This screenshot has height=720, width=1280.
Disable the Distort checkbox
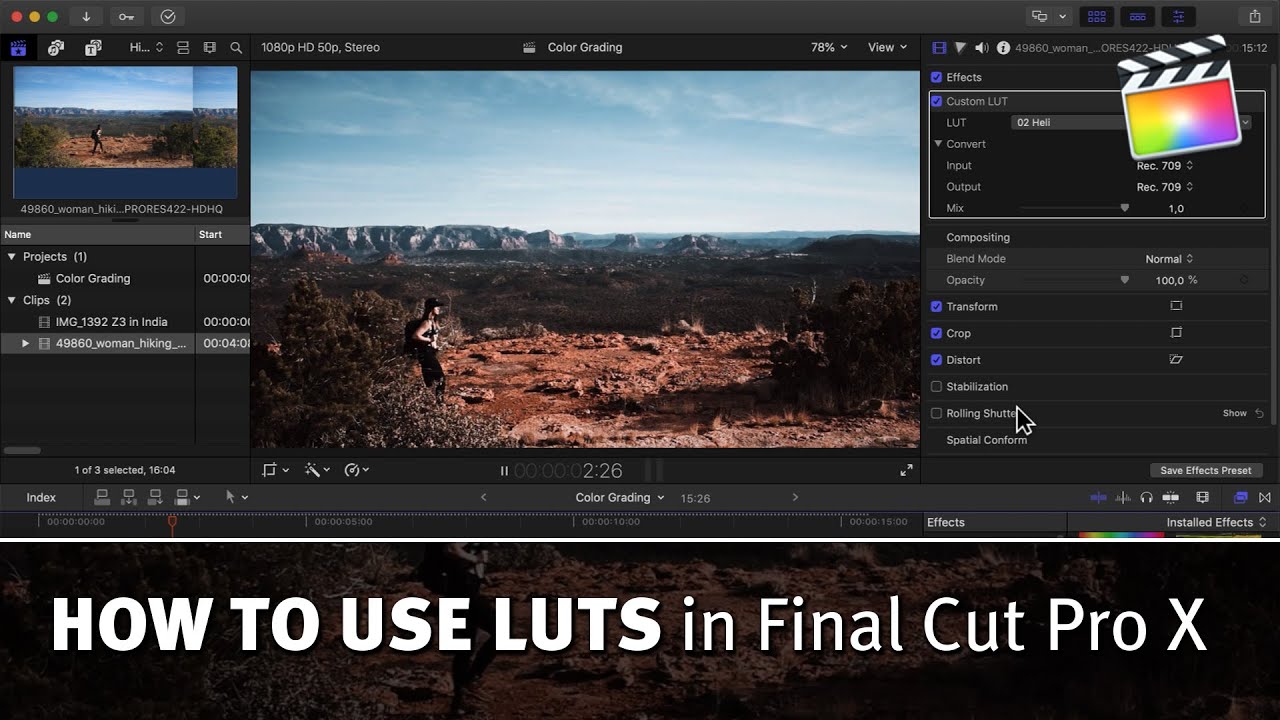937,360
